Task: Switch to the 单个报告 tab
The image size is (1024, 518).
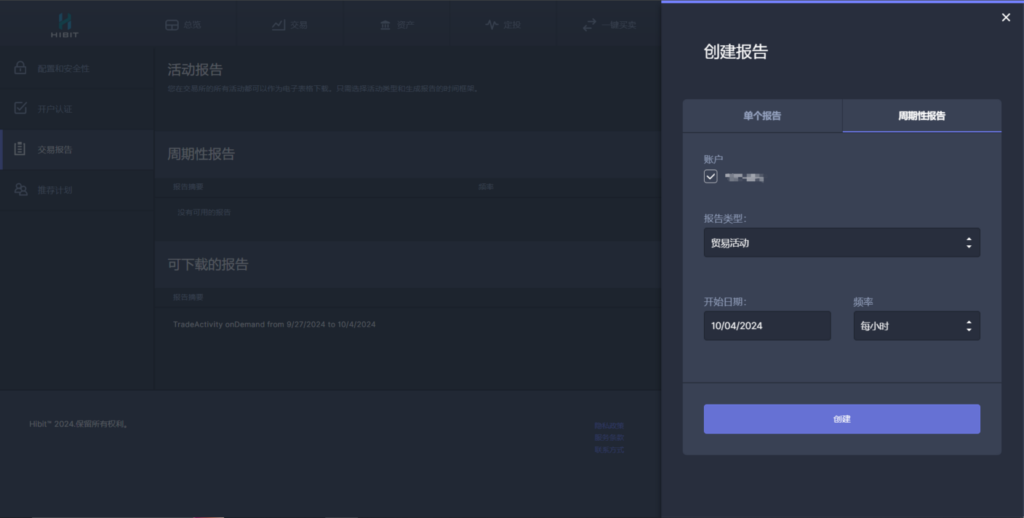Action: point(762,116)
